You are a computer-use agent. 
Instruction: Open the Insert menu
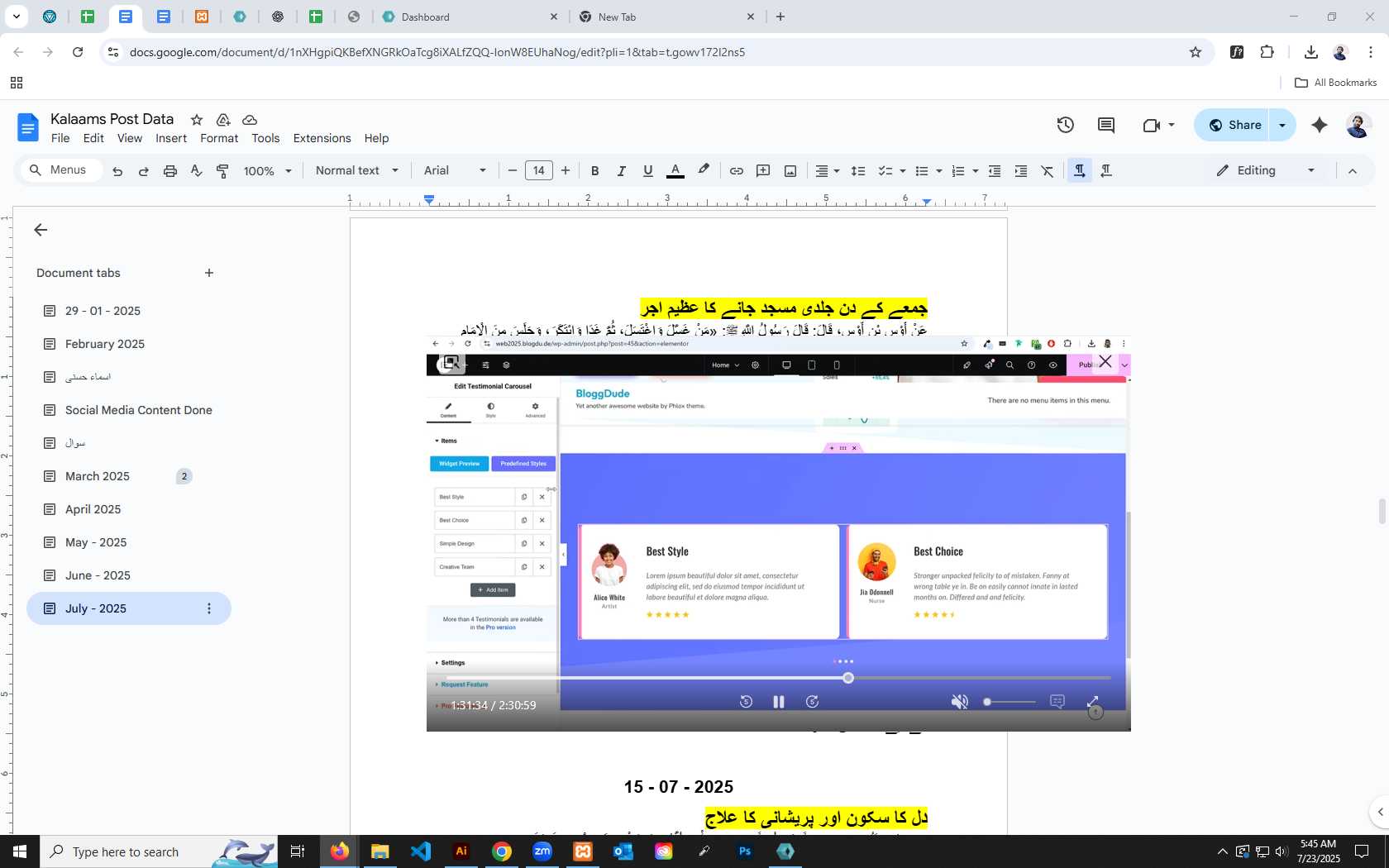pos(171,138)
